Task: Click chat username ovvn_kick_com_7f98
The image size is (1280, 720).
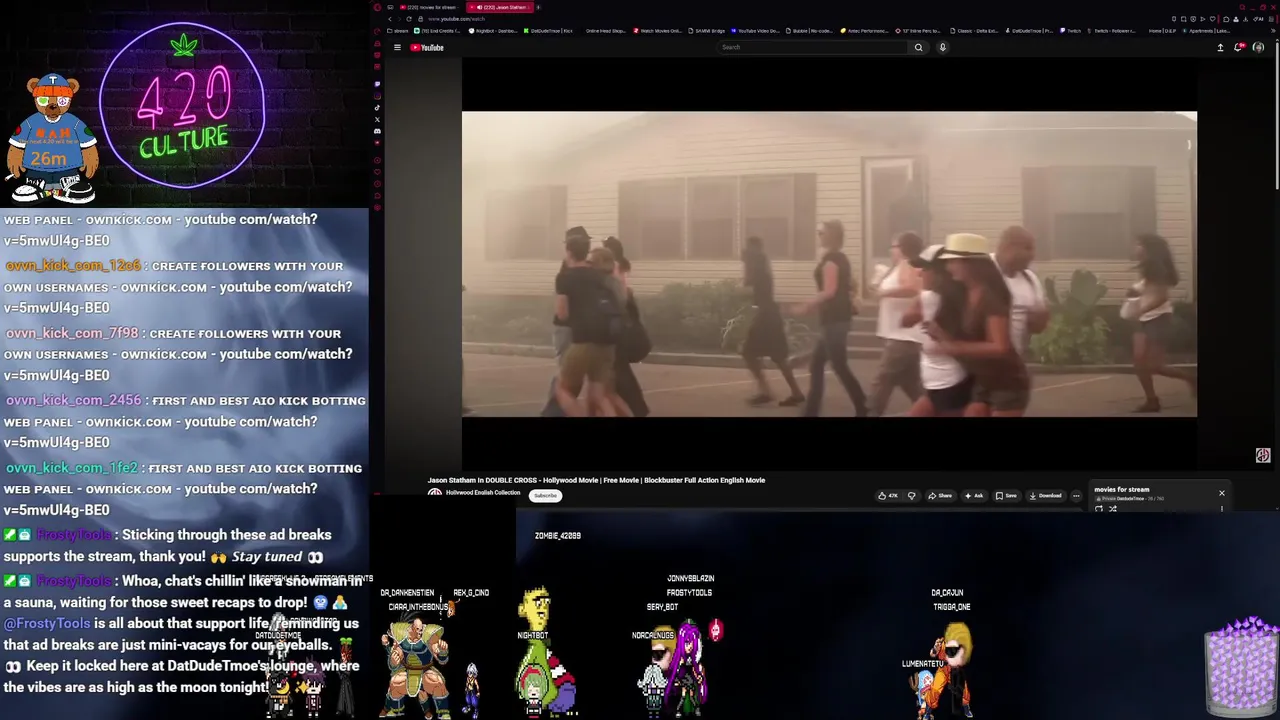Action: (71, 333)
